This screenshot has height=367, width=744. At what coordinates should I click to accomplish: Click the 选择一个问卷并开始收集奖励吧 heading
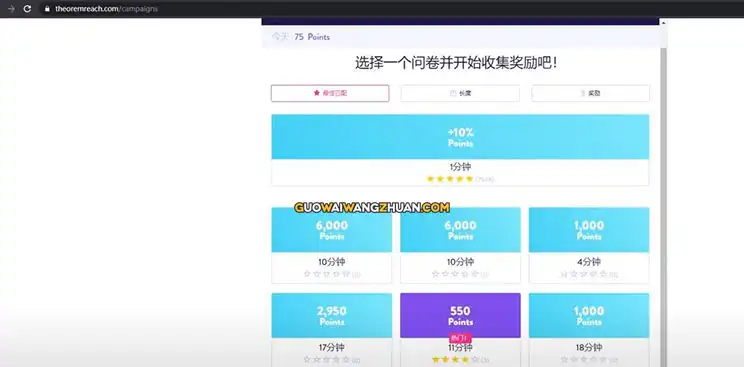(456, 63)
